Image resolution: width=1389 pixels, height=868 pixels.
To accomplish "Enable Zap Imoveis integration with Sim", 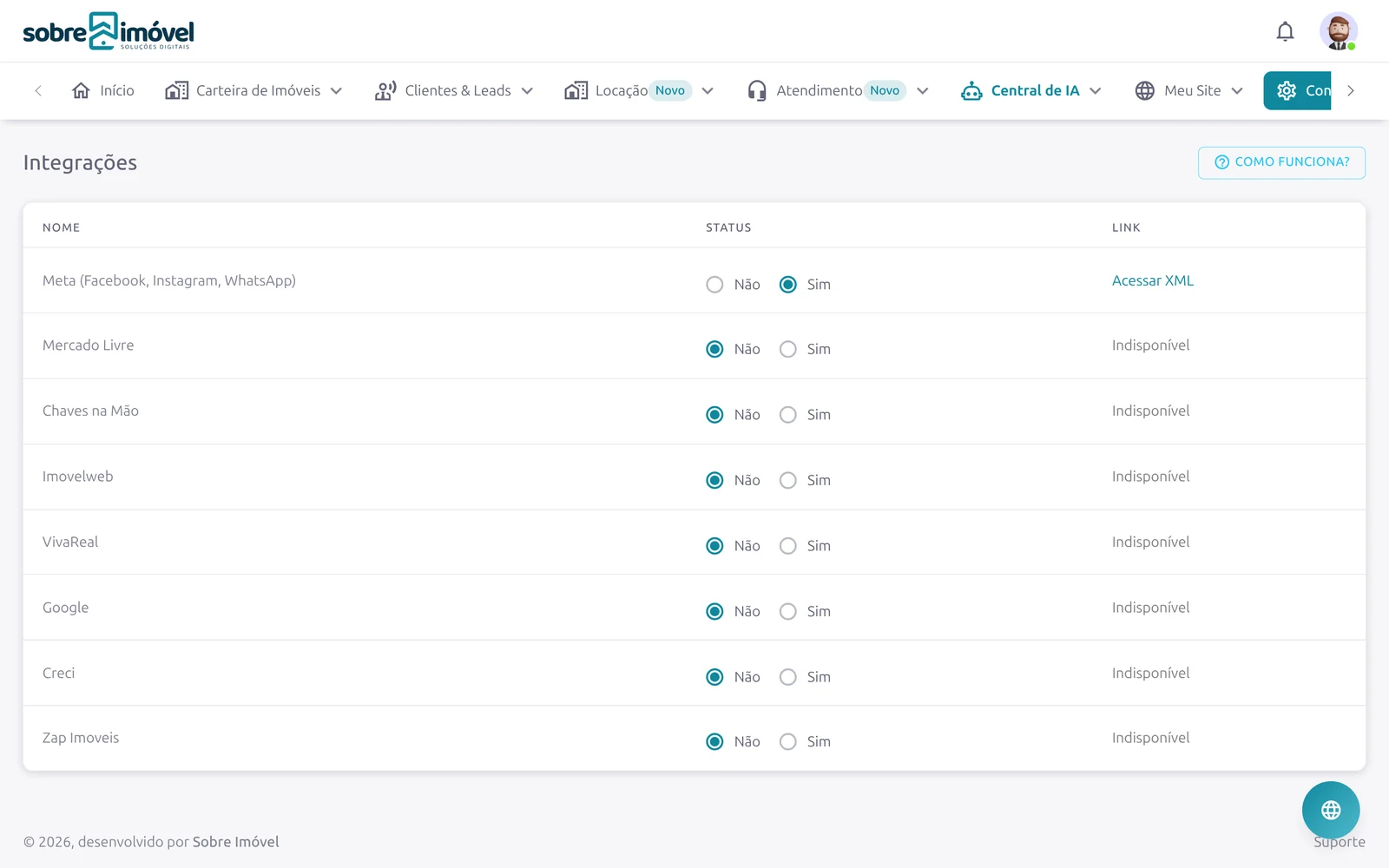I will pyautogui.click(x=787, y=741).
